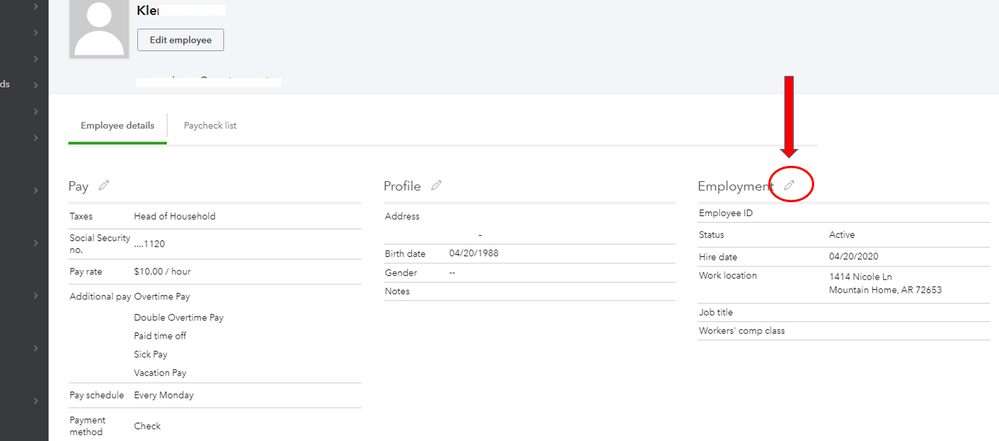The height and width of the screenshot is (441, 999).
Task: Expand the topmost sidebar chevron
Action: click(x=36, y=6)
